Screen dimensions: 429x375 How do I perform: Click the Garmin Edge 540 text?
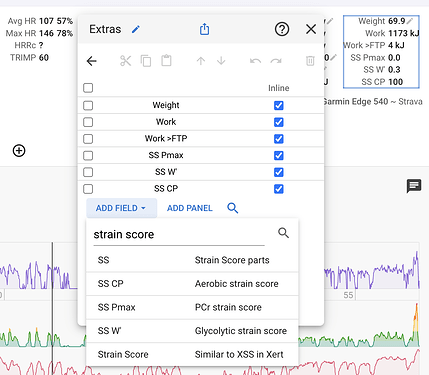(x=355, y=101)
